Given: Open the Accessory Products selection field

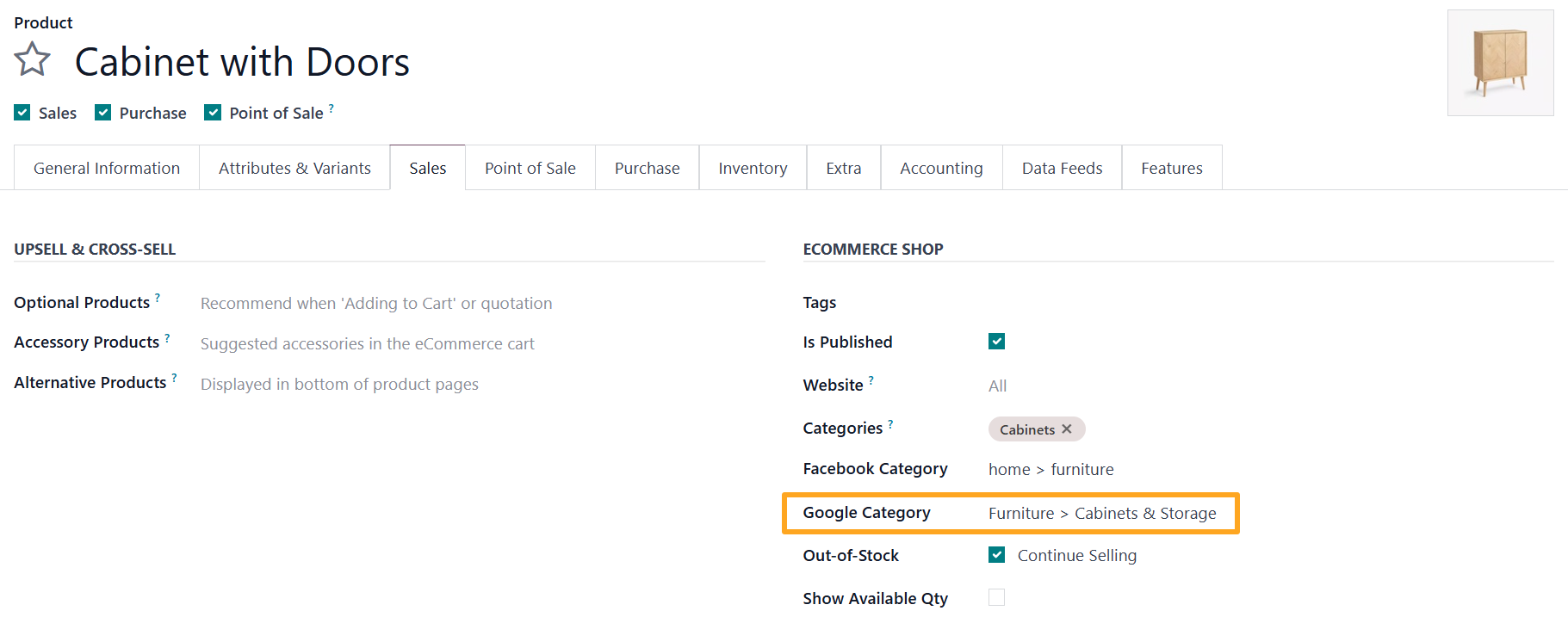Looking at the screenshot, I should tap(482, 343).
